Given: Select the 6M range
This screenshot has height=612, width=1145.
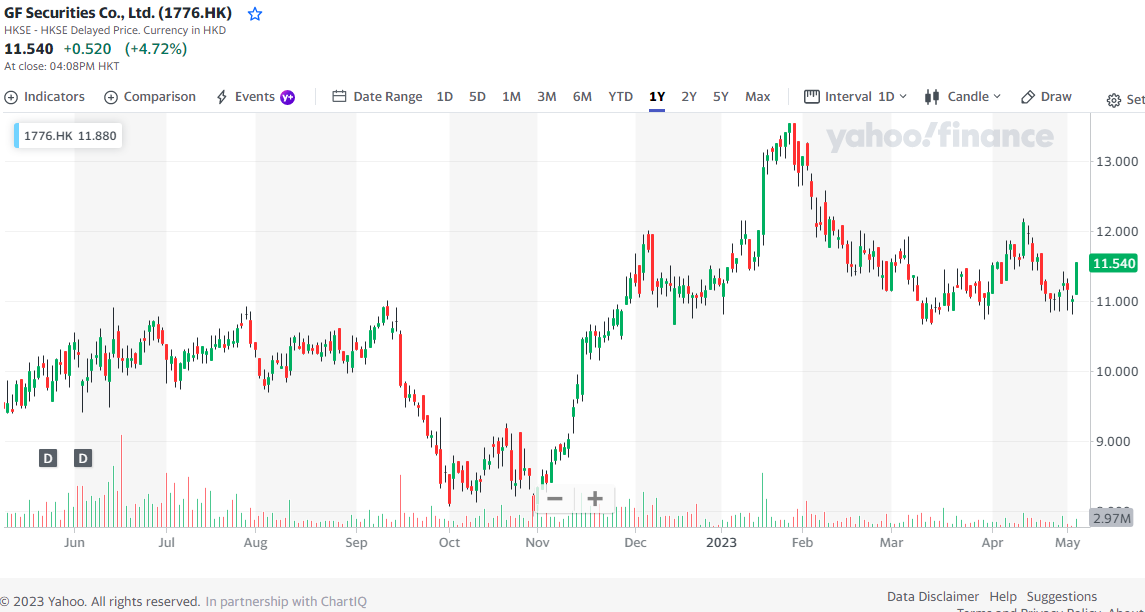Looking at the screenshot, I should pyautogui.click(x=582, y=96).
